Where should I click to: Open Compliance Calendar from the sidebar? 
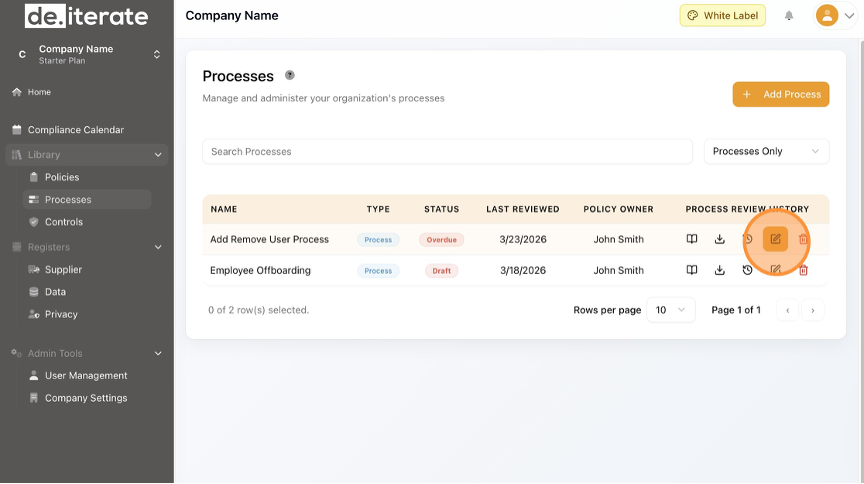click(x=76, y=130)
